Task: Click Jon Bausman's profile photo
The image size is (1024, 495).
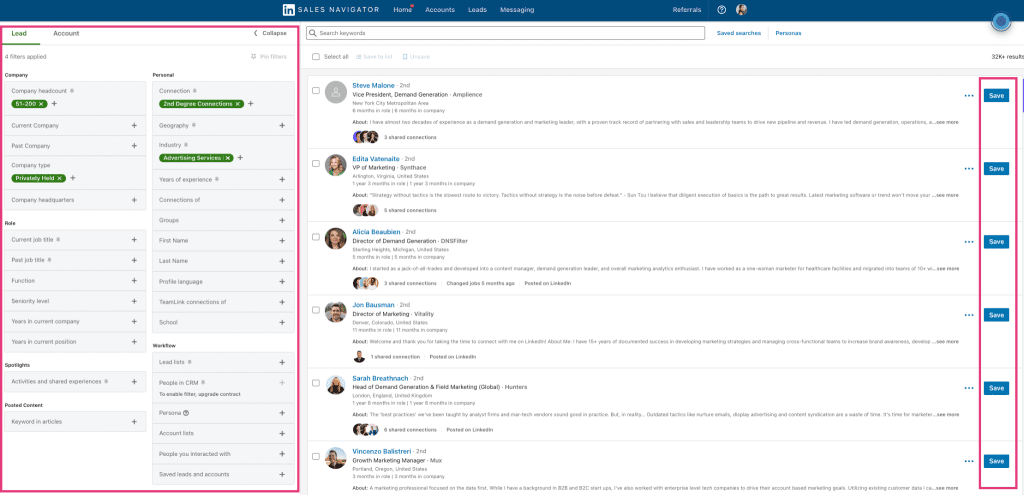Action: point(335,311)
